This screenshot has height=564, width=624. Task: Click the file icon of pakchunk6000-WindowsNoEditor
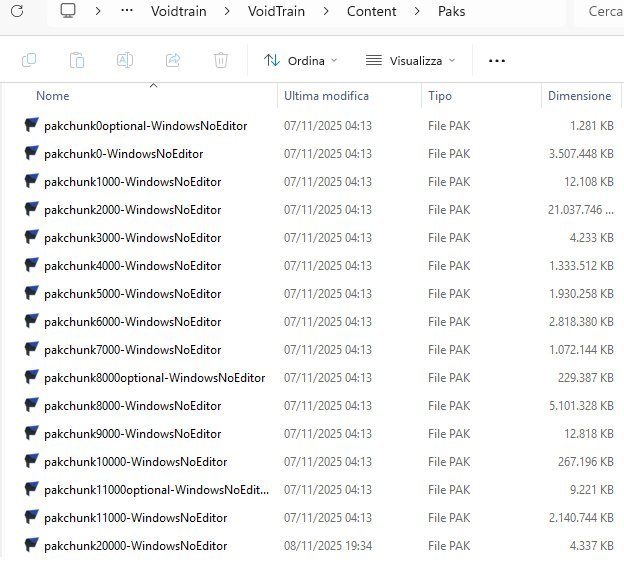click(31, 321)
